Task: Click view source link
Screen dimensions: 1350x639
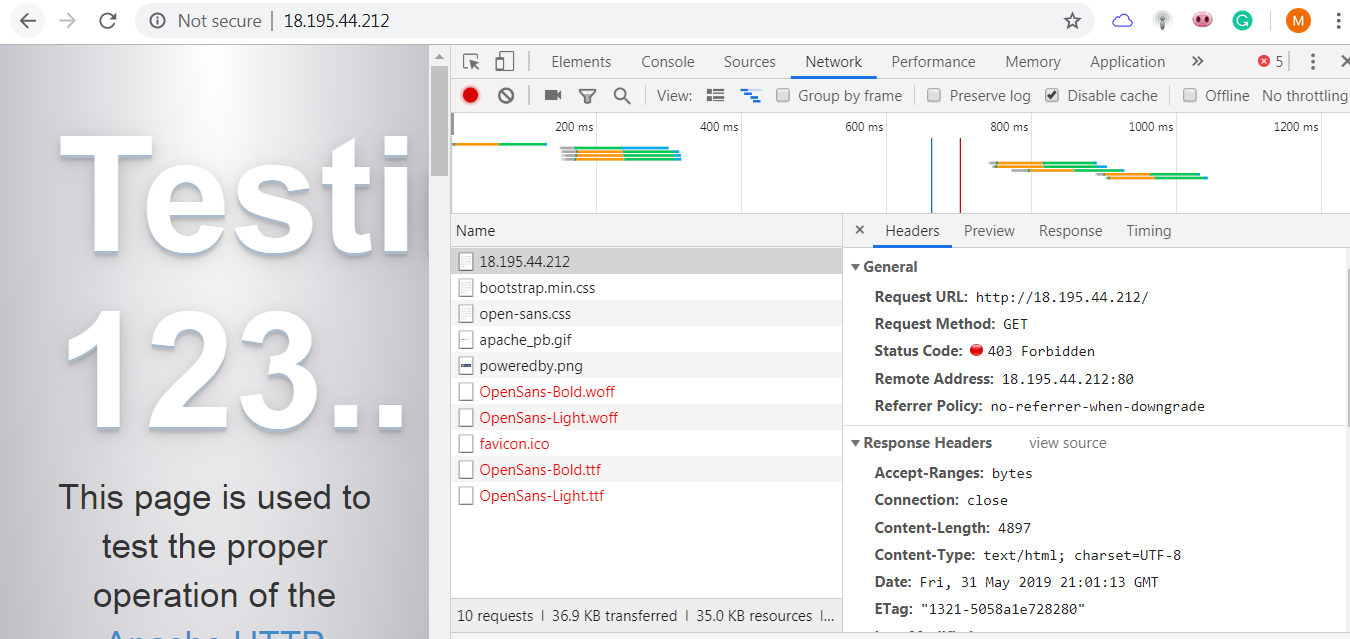Action: coord(1067,443)
